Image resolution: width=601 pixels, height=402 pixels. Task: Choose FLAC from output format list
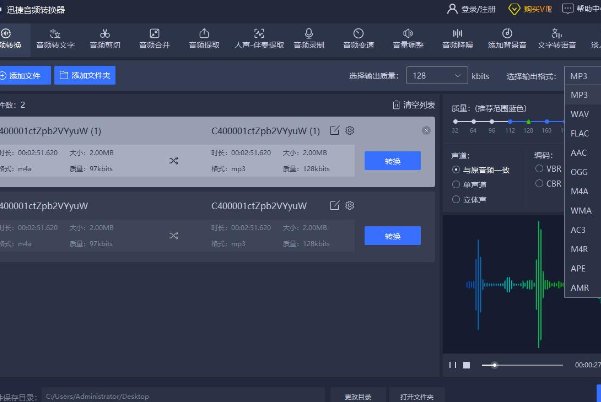(579, 133)
